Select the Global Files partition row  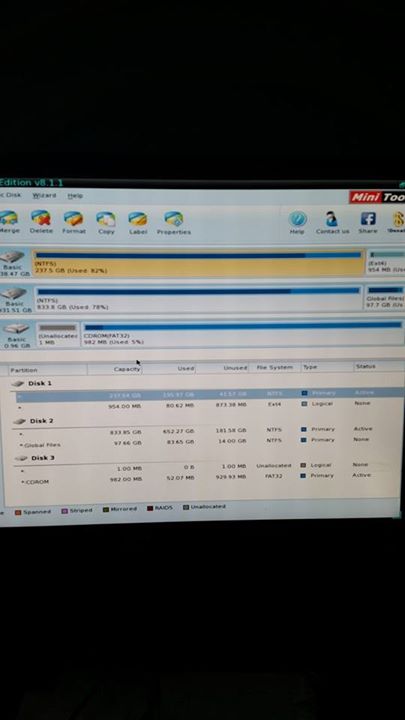[x=207, y=443]
